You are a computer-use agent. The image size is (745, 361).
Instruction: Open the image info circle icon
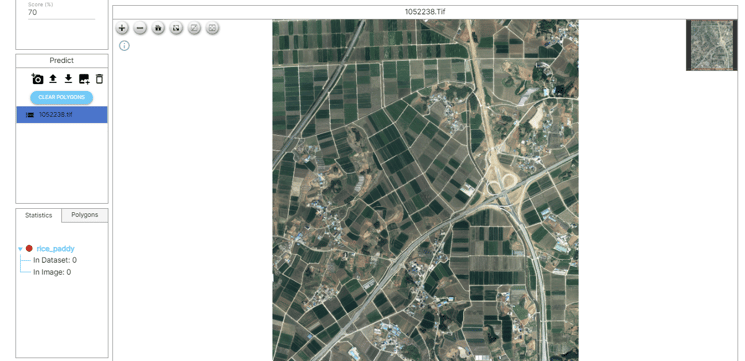point(124,46)
